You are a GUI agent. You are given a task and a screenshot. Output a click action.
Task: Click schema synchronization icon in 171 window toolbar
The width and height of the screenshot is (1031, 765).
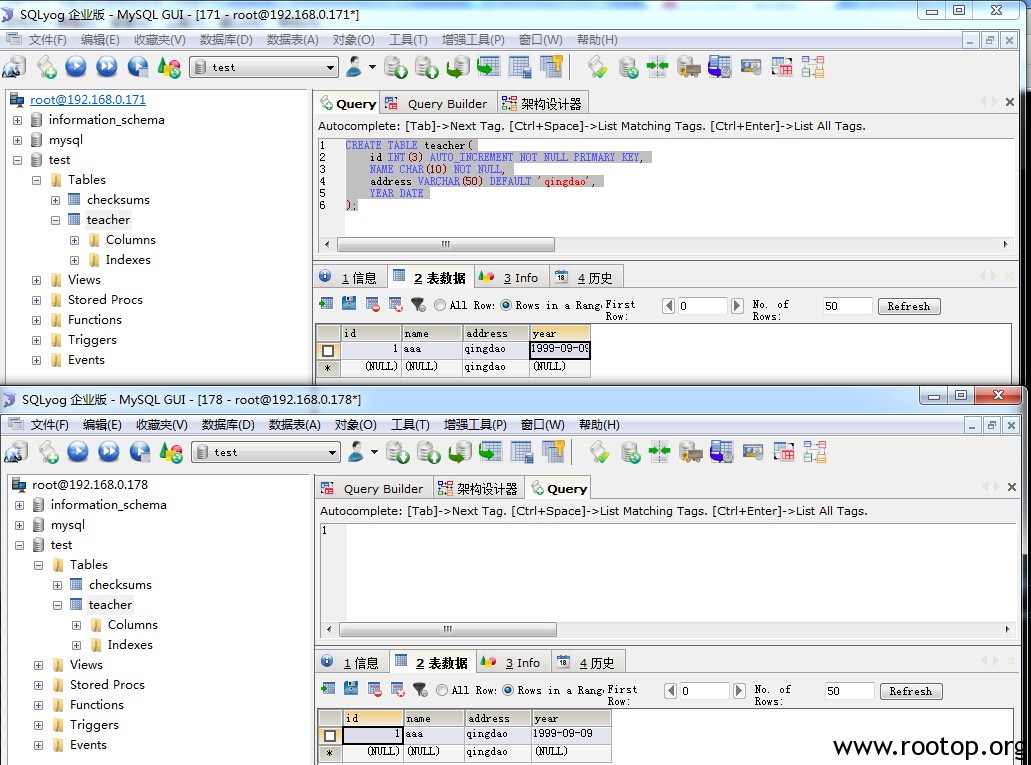pyautogui.click(x=657, y=67)
